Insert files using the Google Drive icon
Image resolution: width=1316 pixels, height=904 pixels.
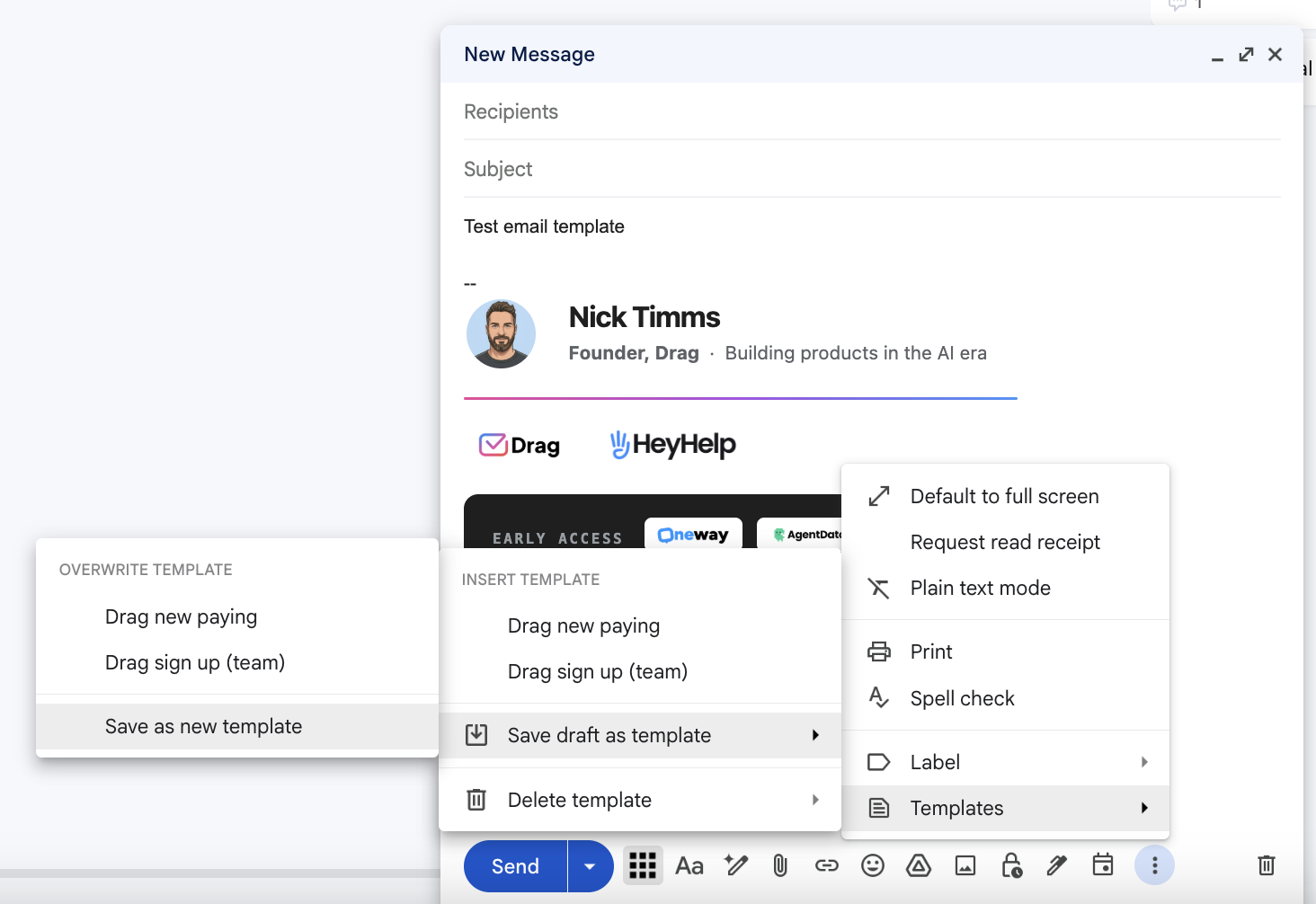click(x=919, y=865)
